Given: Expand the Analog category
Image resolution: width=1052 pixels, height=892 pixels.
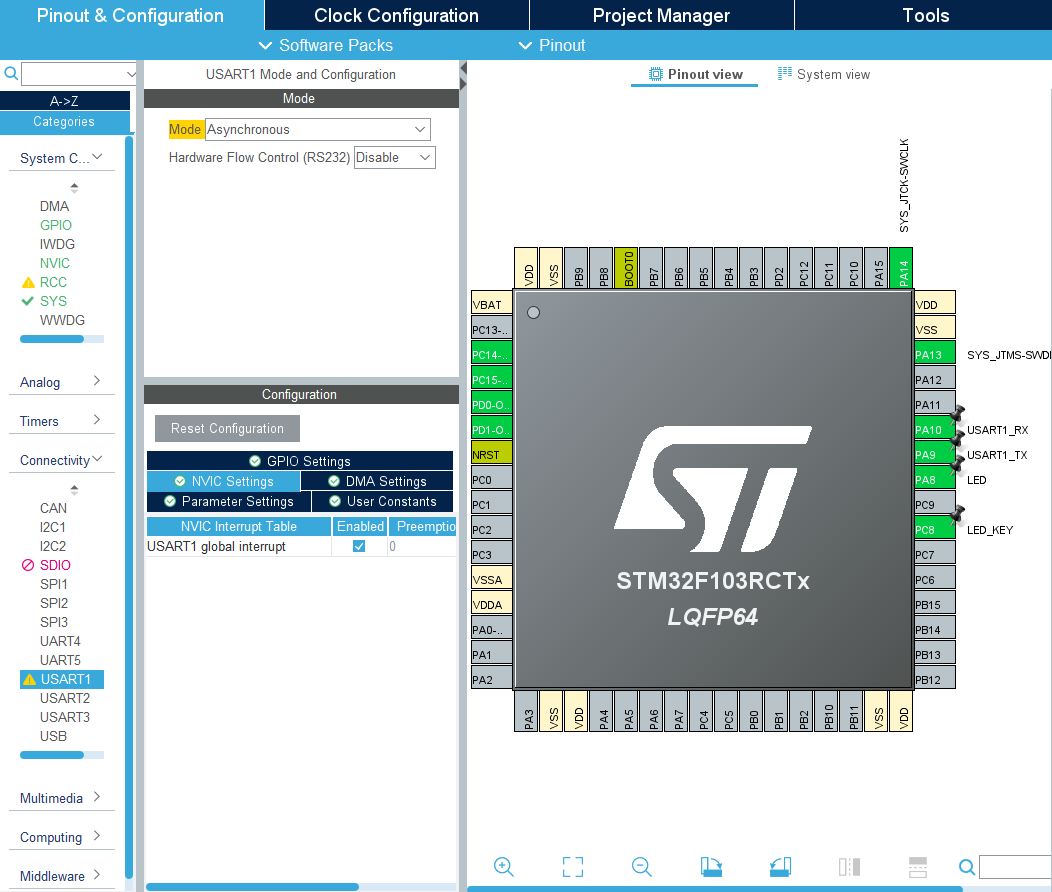Looking at the screenshot, I should point(62,382).
